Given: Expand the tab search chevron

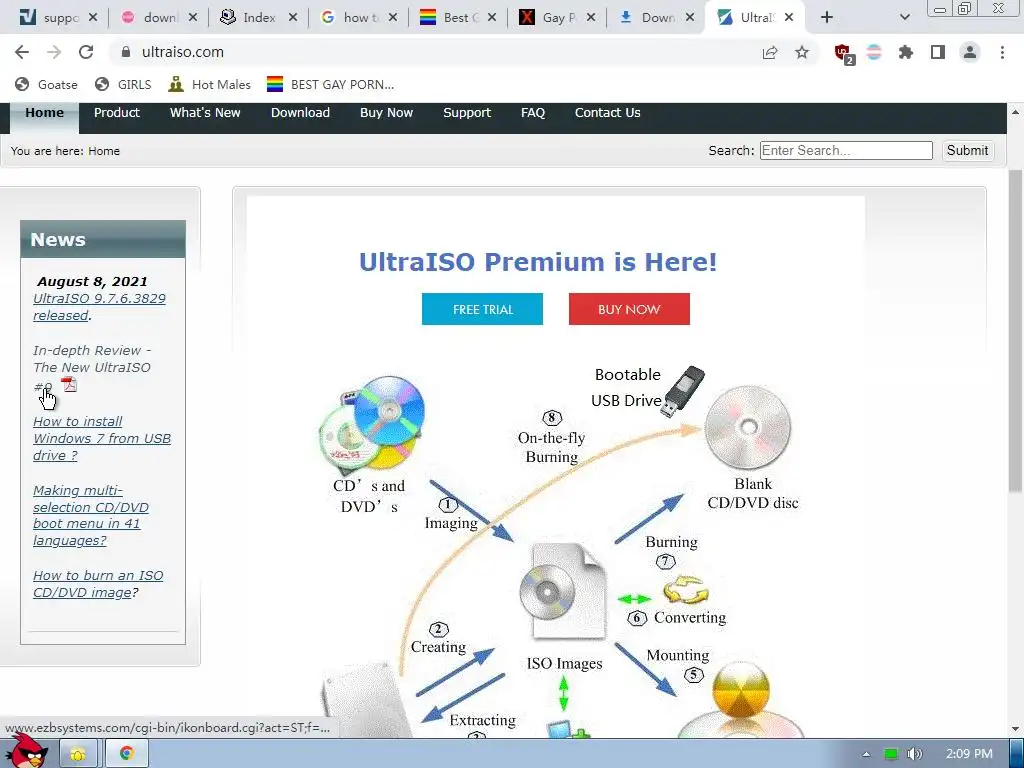Looking at the screenshot, I should [904, 18].
